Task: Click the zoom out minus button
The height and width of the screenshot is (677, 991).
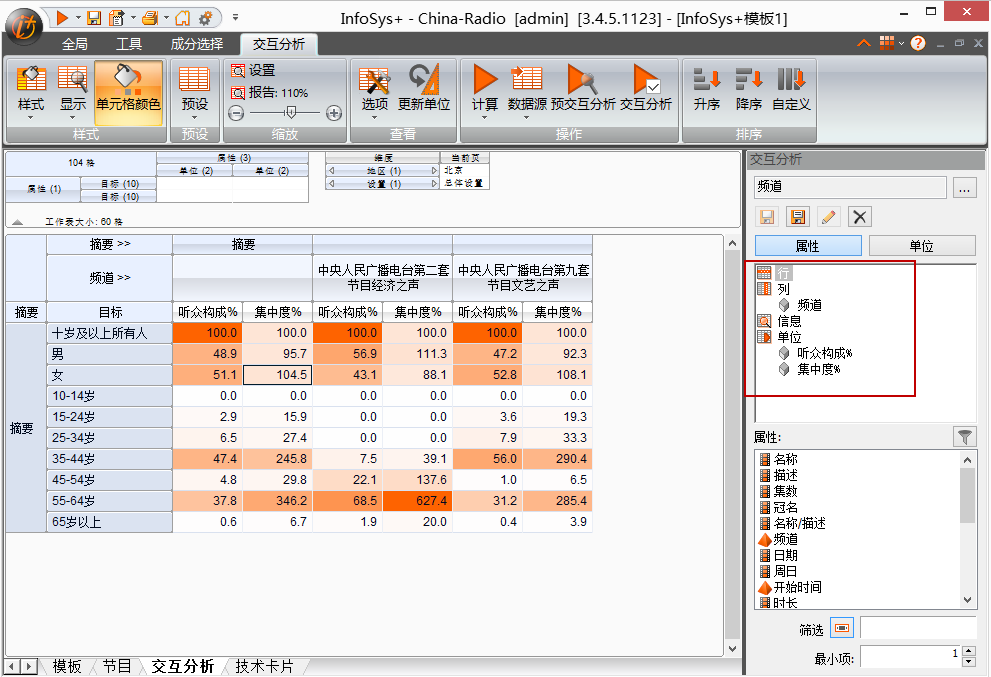Action: click(236, 113)
